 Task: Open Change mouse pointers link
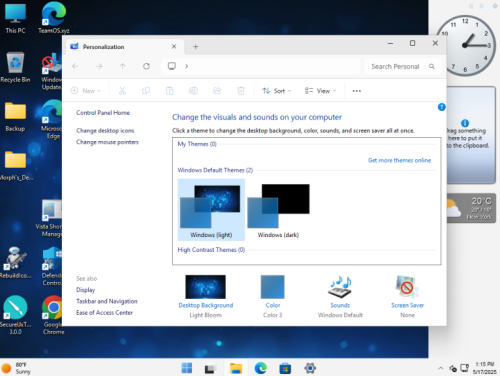point(107,142)
